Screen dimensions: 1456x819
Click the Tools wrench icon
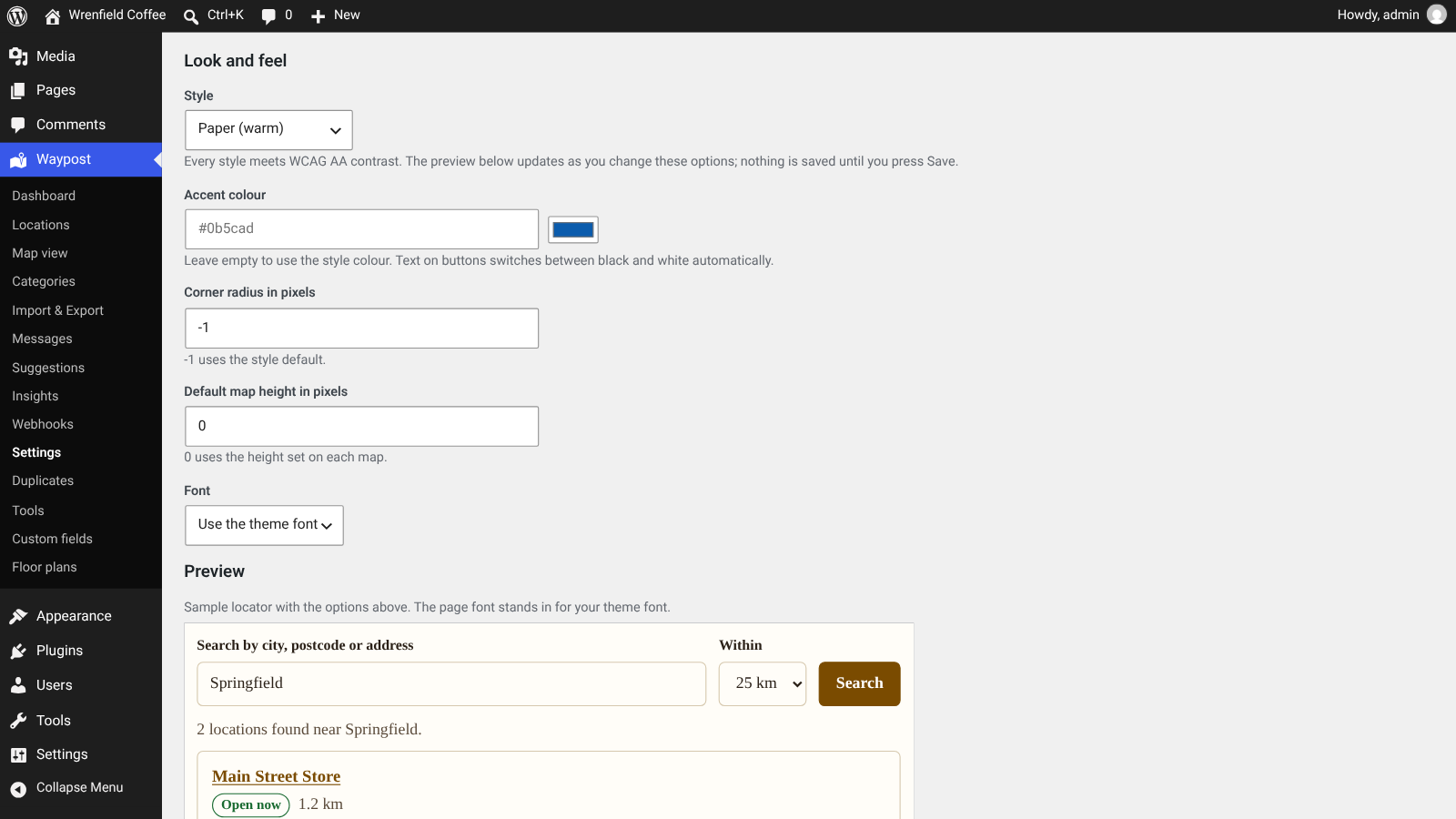[x=18, y=721]
